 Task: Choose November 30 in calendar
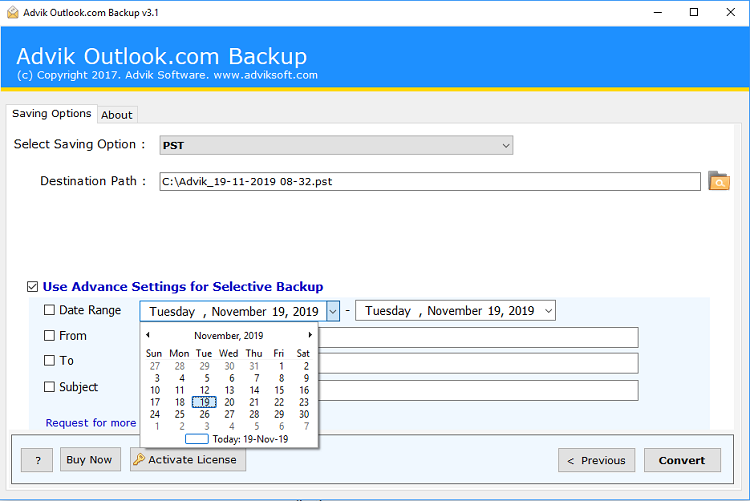(304, 414)
